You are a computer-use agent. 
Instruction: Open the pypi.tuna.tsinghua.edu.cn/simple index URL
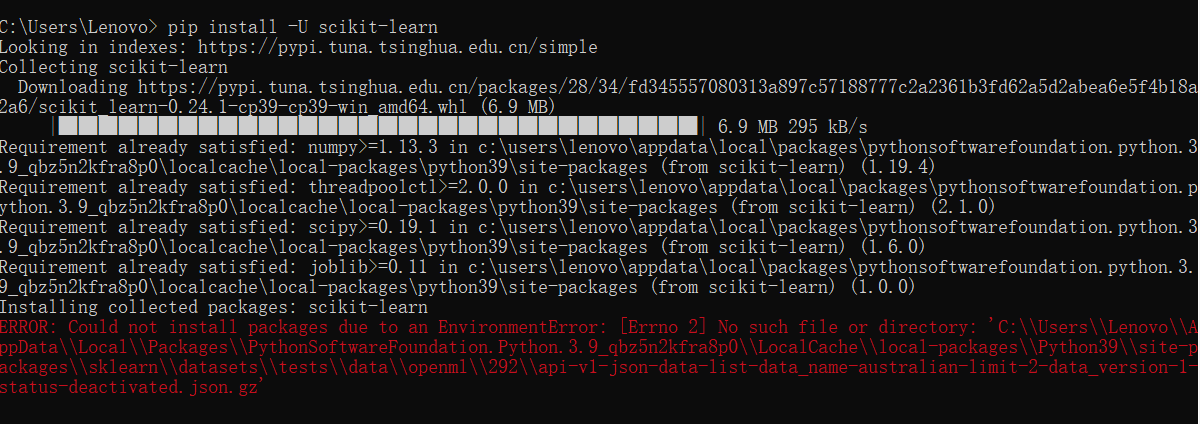coord(398,46)
